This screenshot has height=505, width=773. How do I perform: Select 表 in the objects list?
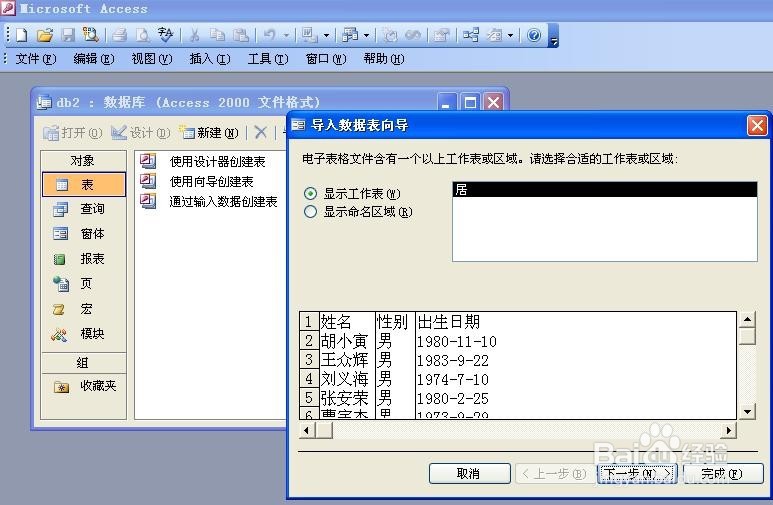point(84,184)
